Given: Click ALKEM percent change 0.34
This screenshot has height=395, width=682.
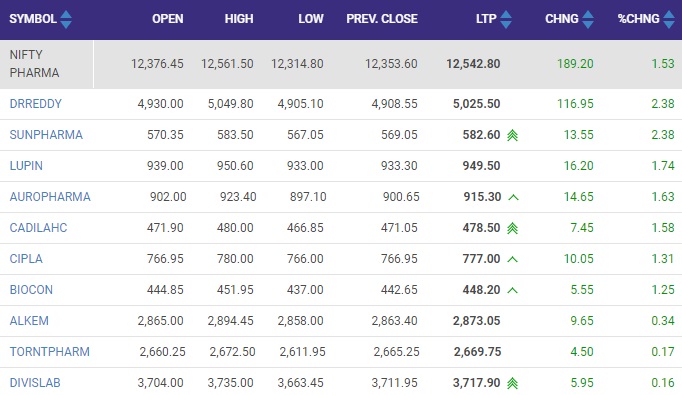Looking at the screenshot, I should click(663, 321).
